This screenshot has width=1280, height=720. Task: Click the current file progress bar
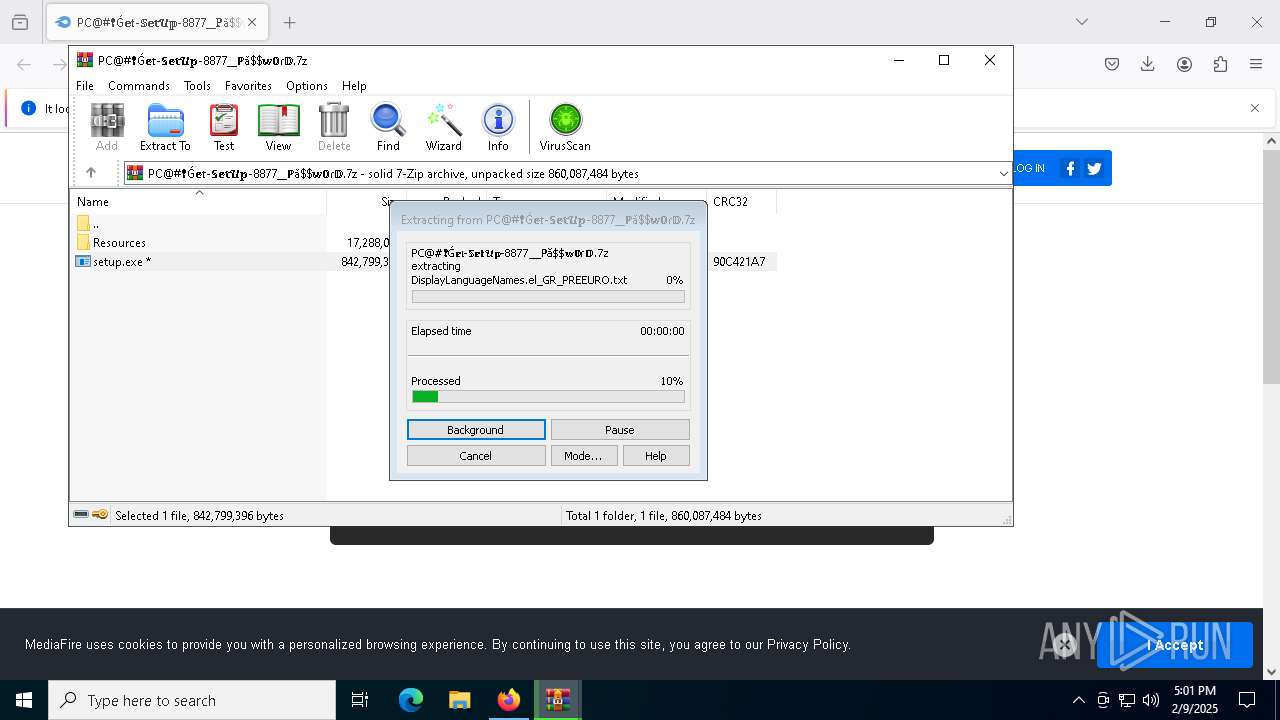[x=548, y=297]
